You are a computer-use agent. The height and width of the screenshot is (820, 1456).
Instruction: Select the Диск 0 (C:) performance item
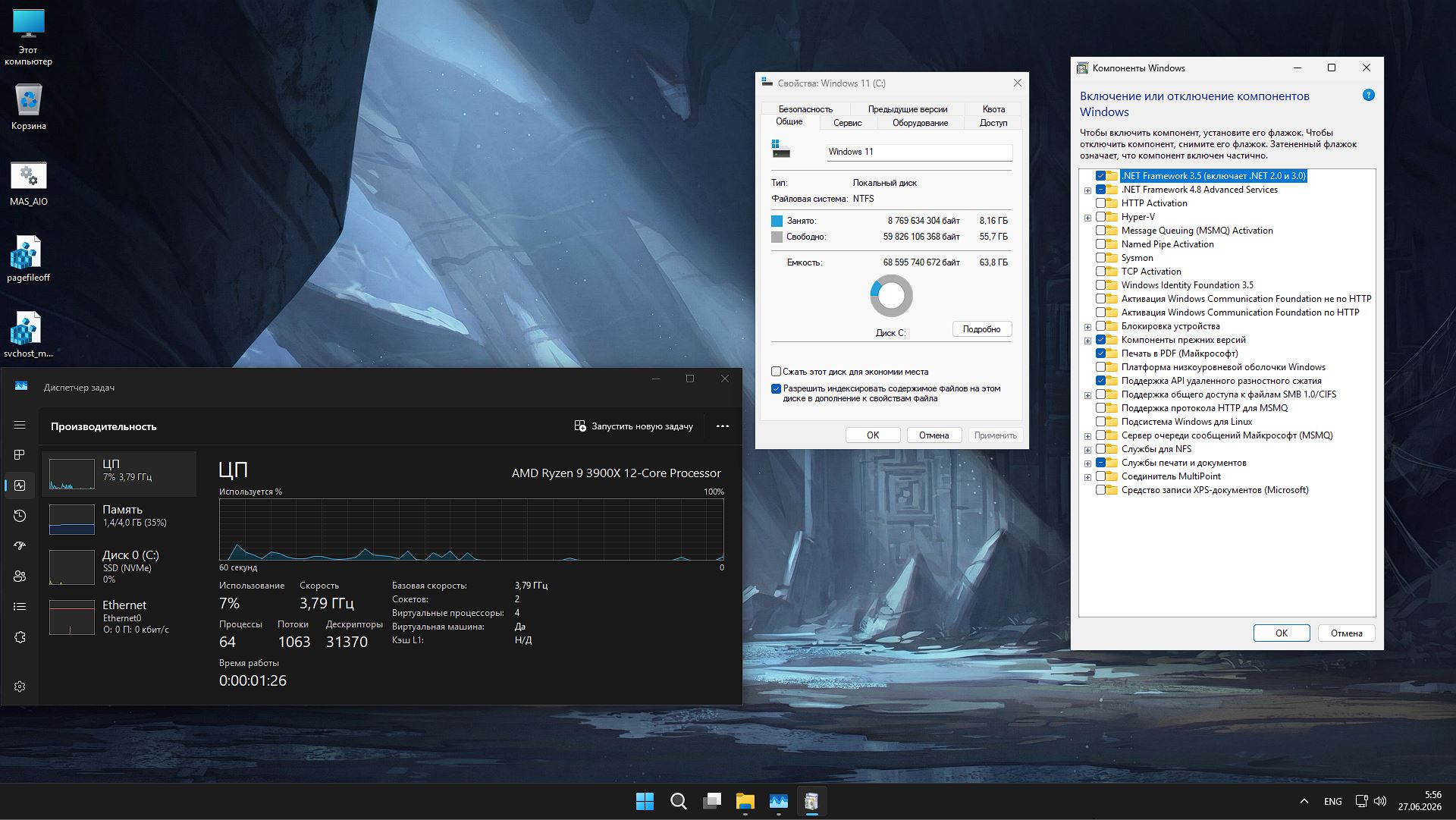[119, 567]
